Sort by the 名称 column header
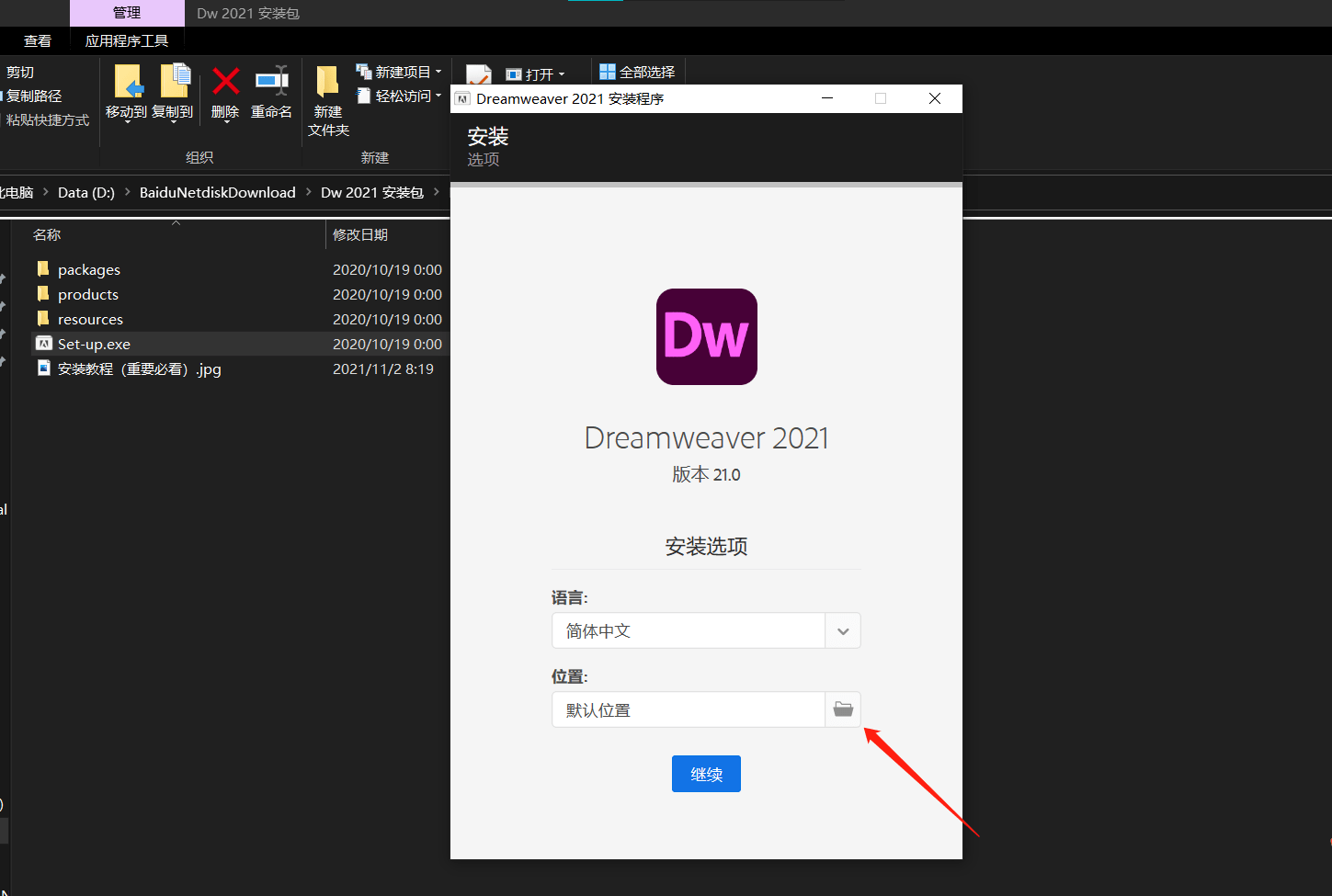 [47, 234]
